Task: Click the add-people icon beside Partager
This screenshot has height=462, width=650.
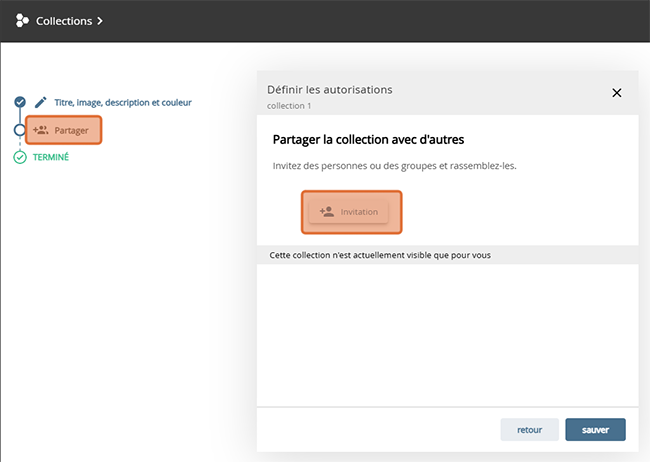Action: click(x=41, y=130)
